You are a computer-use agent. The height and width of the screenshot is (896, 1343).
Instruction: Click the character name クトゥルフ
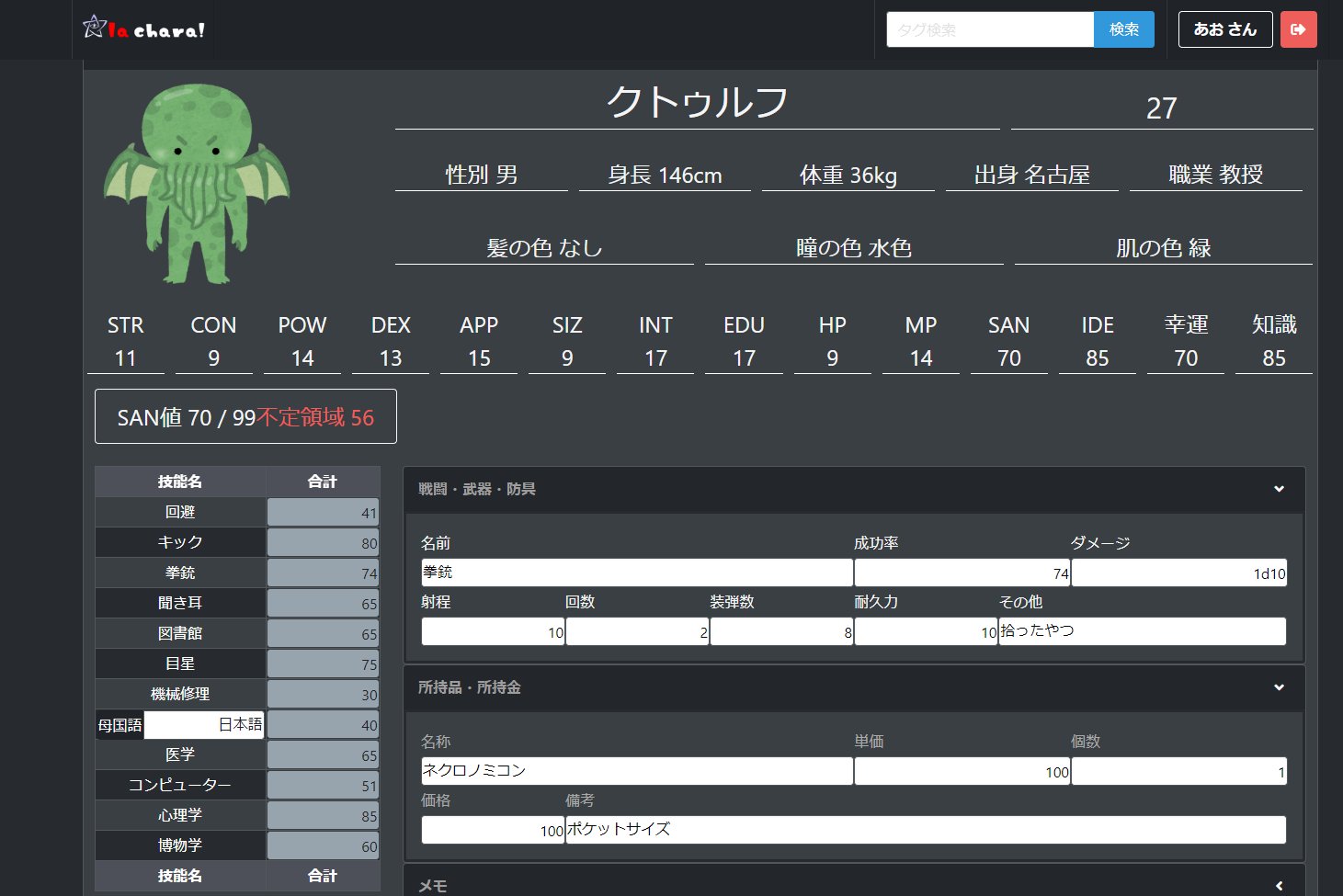(x=697, y=102)
